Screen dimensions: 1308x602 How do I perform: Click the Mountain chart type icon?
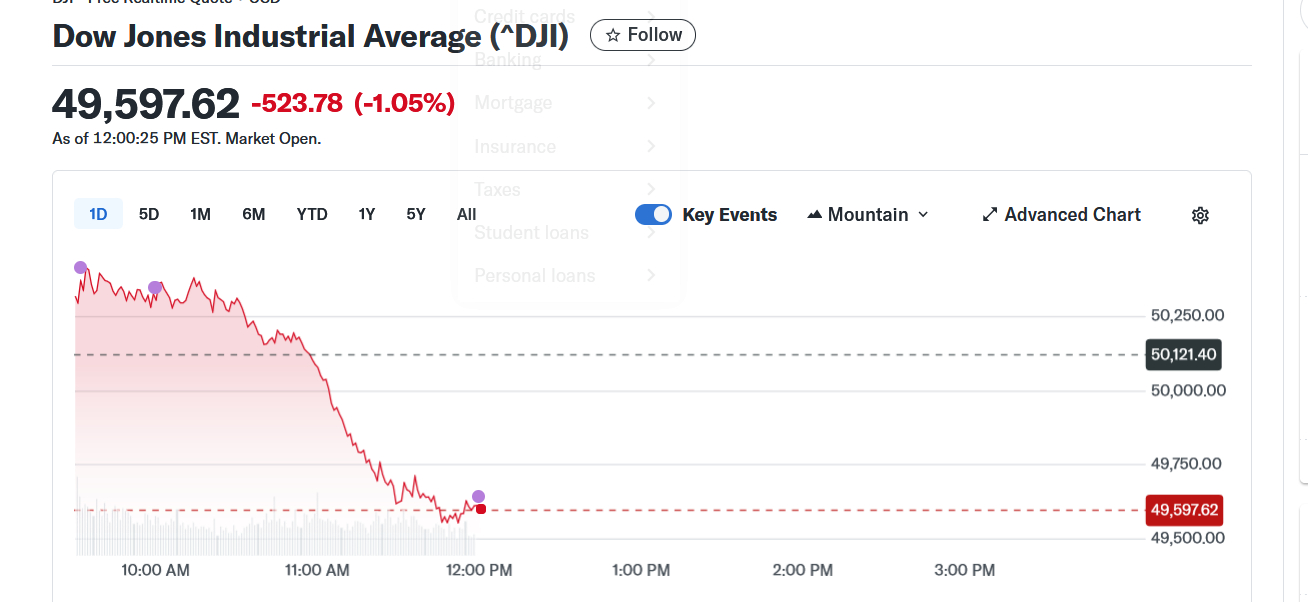(814, 215)
